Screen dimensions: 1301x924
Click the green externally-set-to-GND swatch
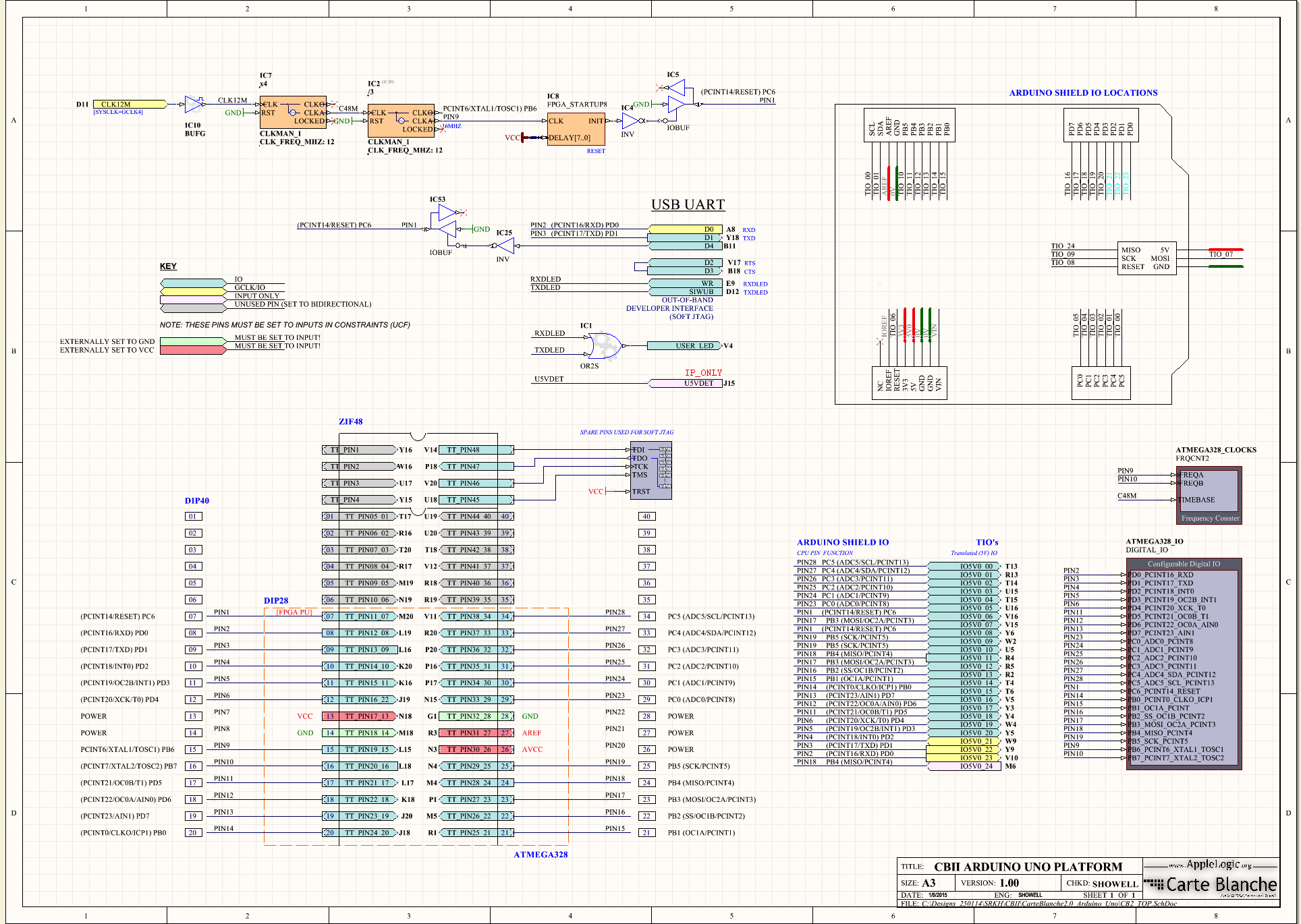pyautogui.click(x=193, y=341)
